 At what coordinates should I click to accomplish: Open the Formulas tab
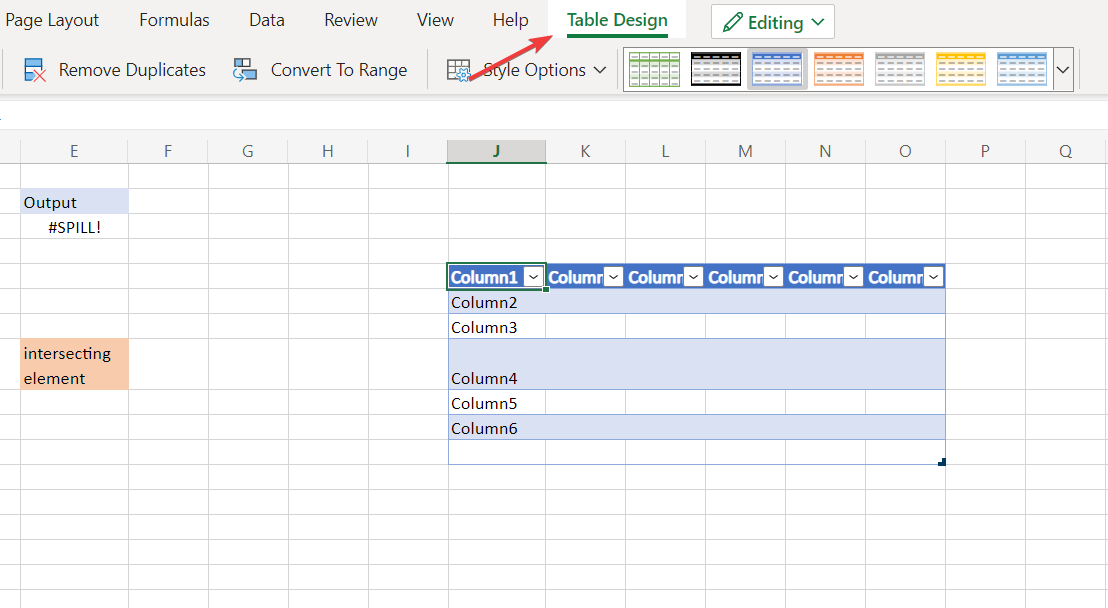(x=175, y=21)
